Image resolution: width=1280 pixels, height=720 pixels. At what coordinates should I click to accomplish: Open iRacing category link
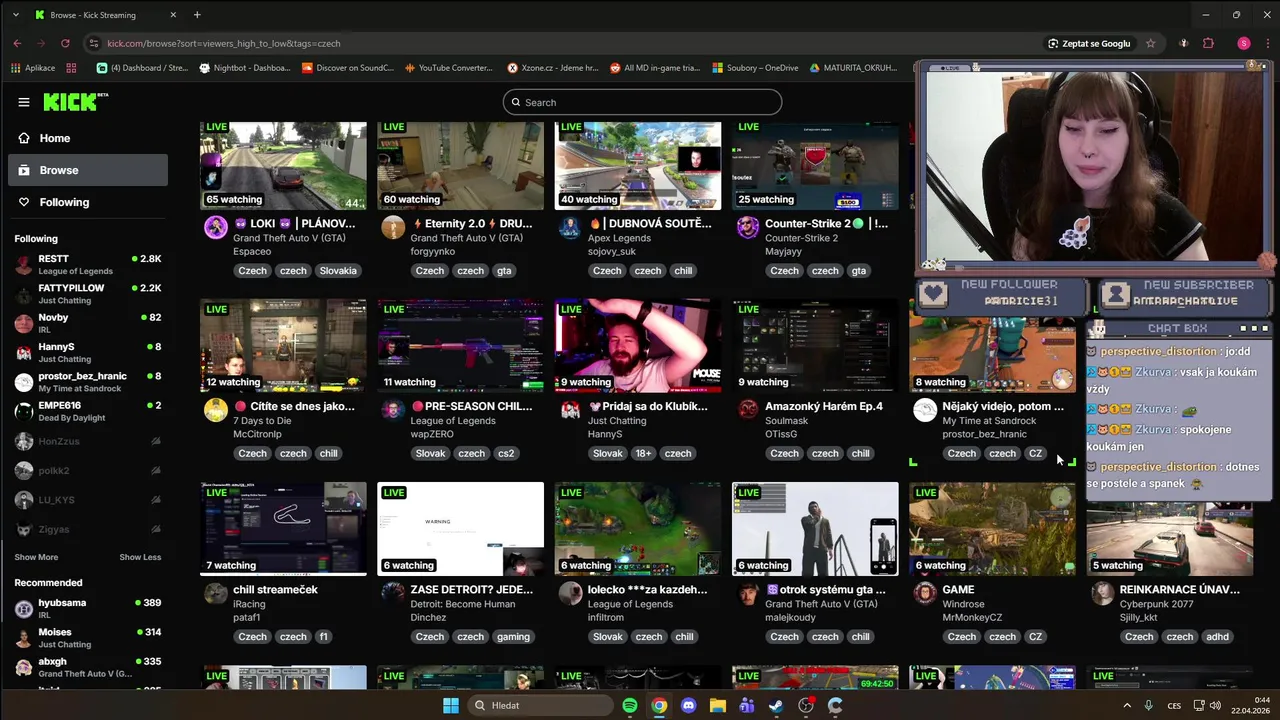click(x=247, y=604)
